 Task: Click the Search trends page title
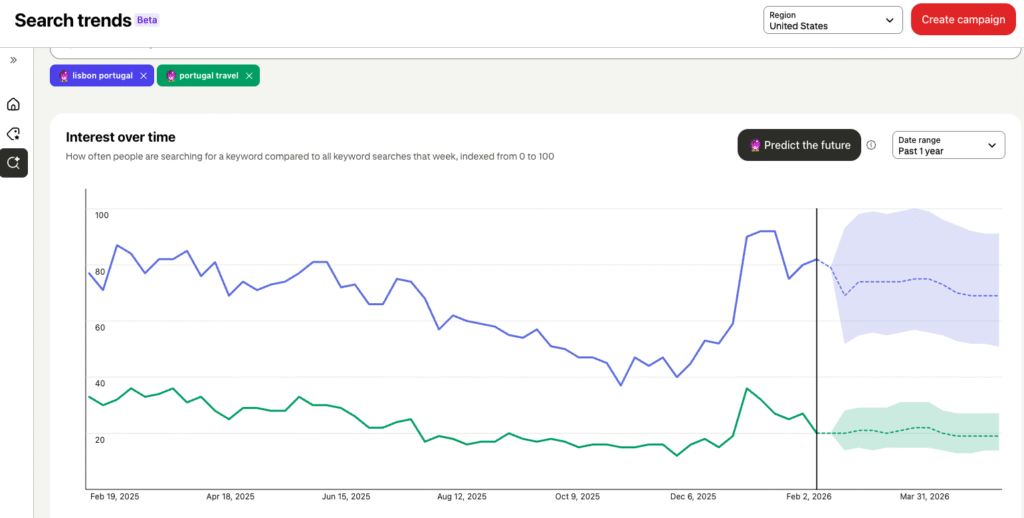(71, 20)
